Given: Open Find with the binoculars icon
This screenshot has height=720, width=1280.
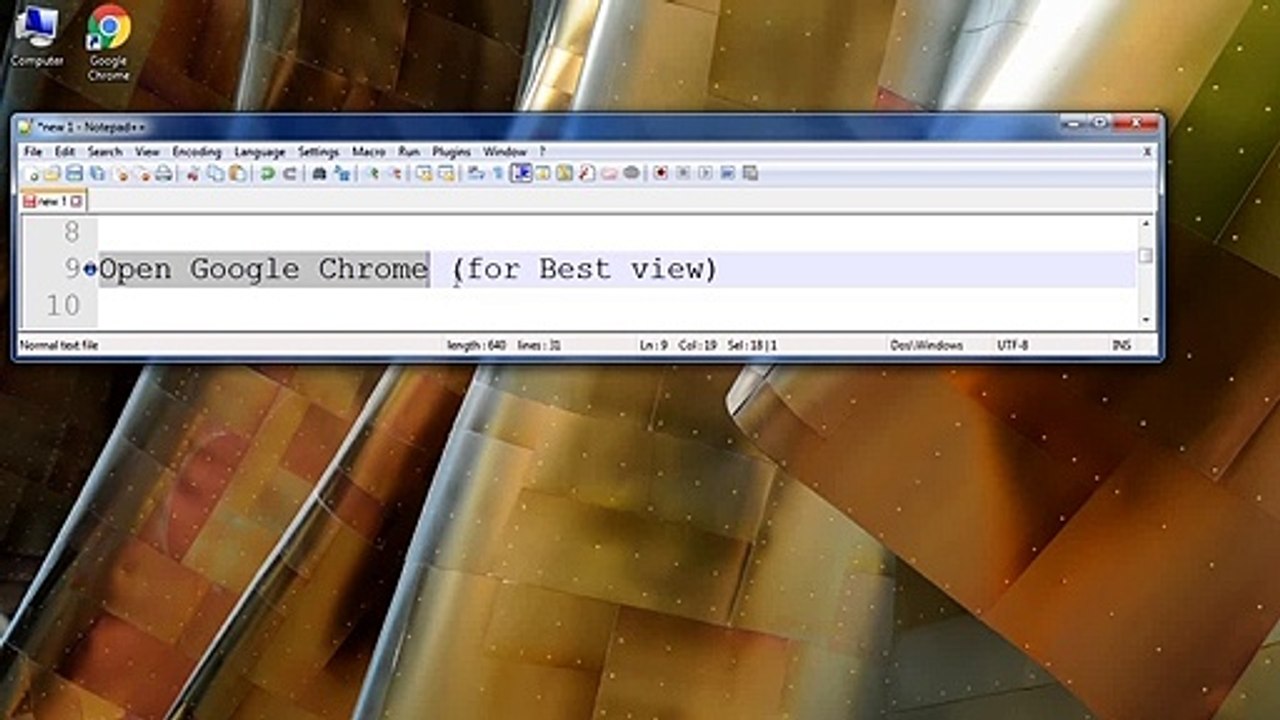Looking at the screenshot, I should pyautogui.click(x=318, y=173).
